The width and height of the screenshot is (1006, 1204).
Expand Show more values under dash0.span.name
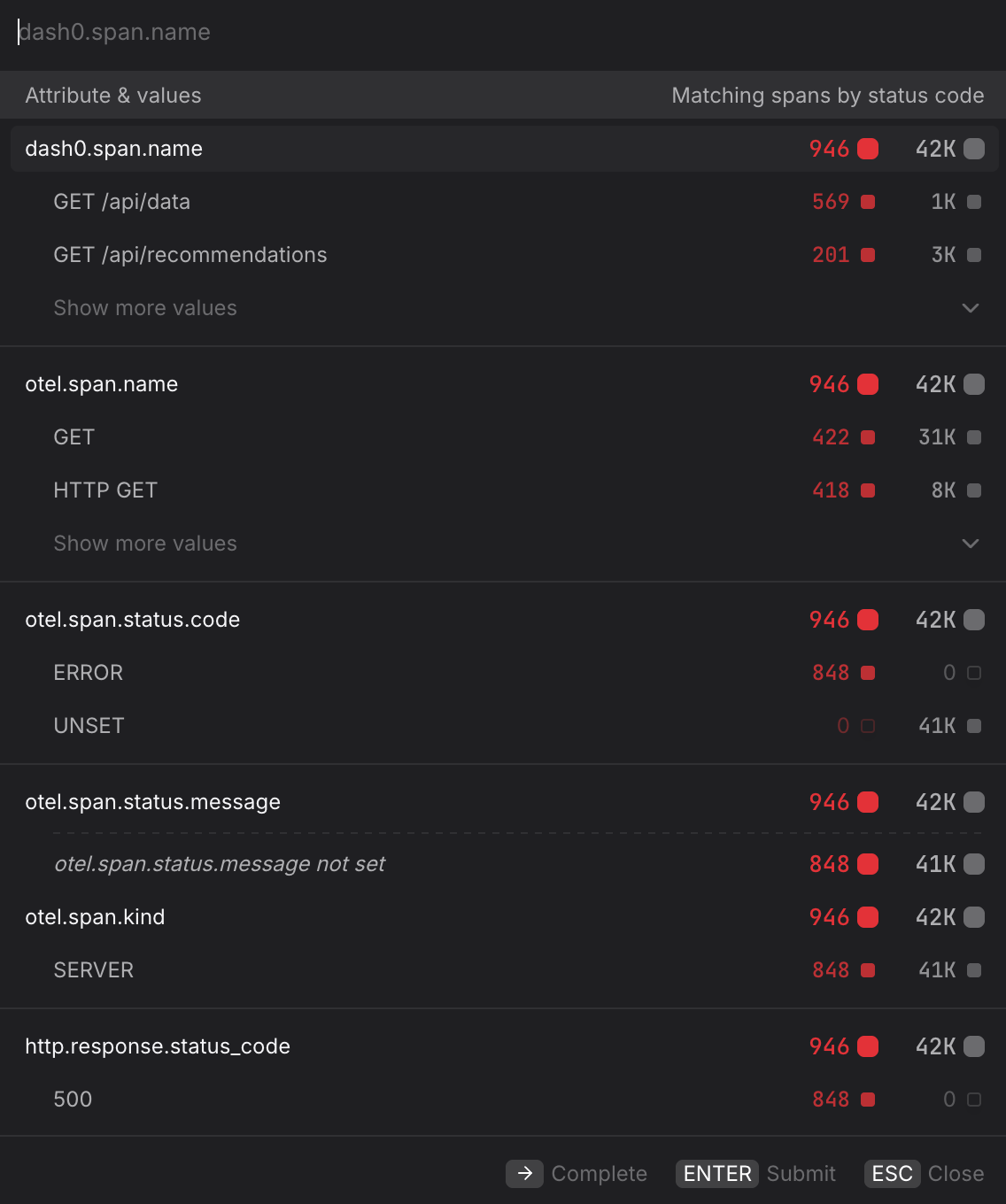coord(144,307)
